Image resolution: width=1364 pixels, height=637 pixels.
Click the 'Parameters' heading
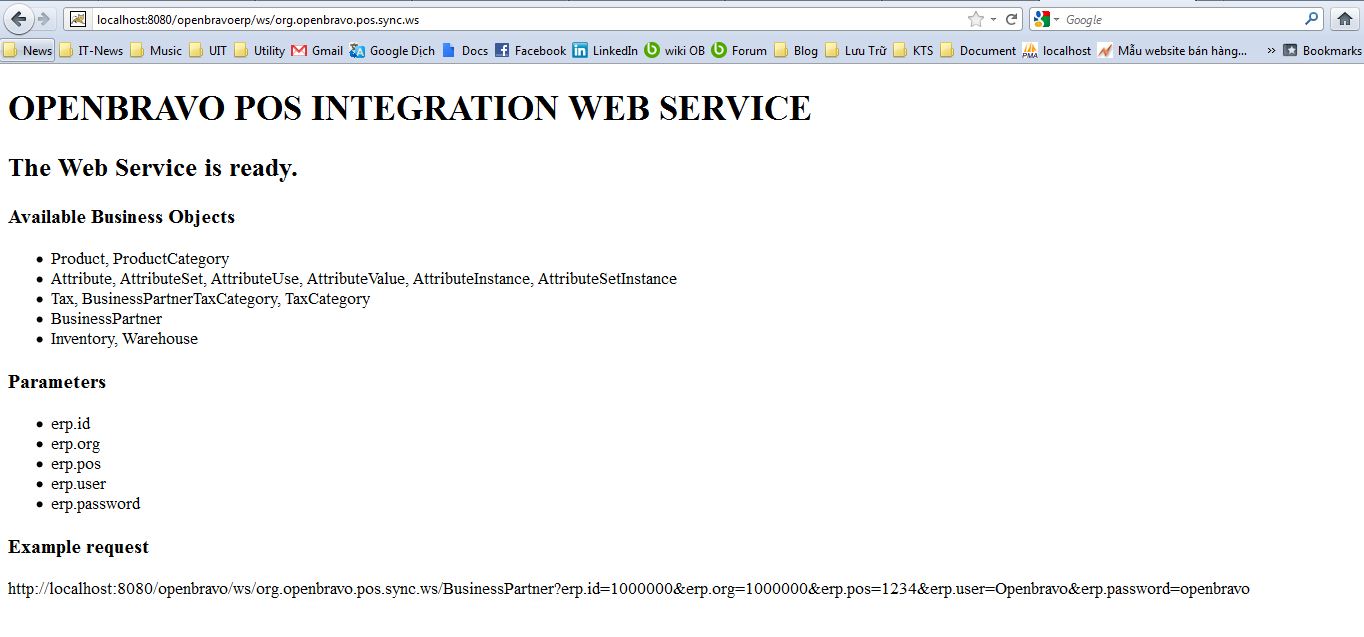click(57, 382)
